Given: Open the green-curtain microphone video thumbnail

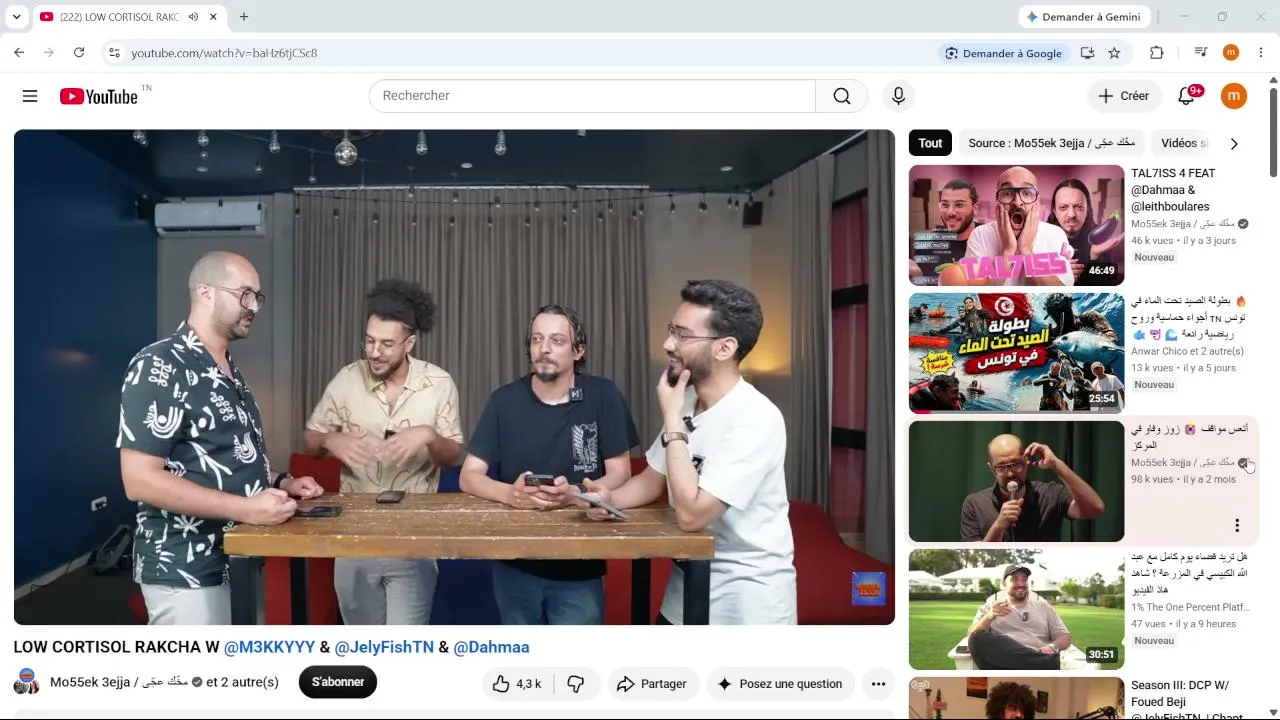Looking at the screenshot, I should click(x=1016, y=481).
